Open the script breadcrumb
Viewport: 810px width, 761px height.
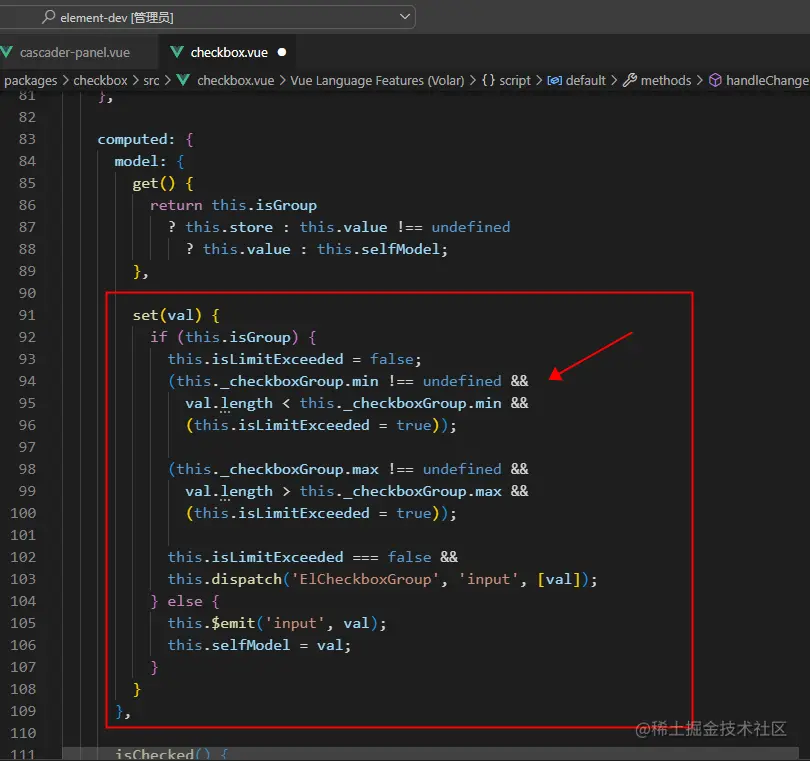515,81
